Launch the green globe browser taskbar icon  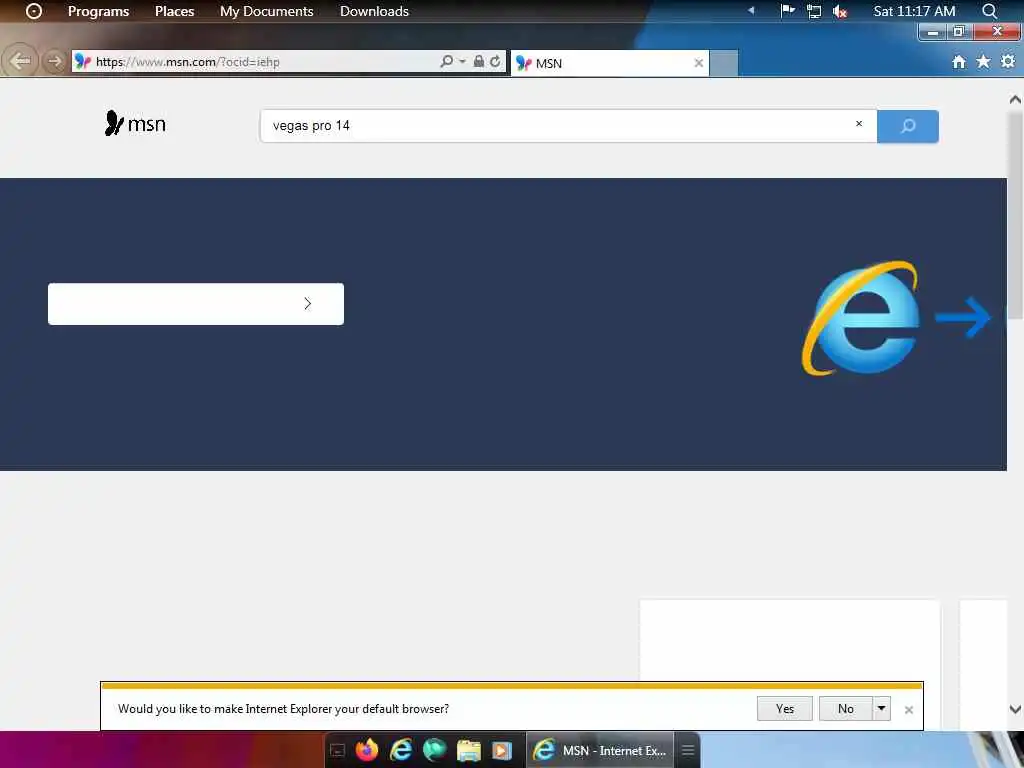(434, 750)
